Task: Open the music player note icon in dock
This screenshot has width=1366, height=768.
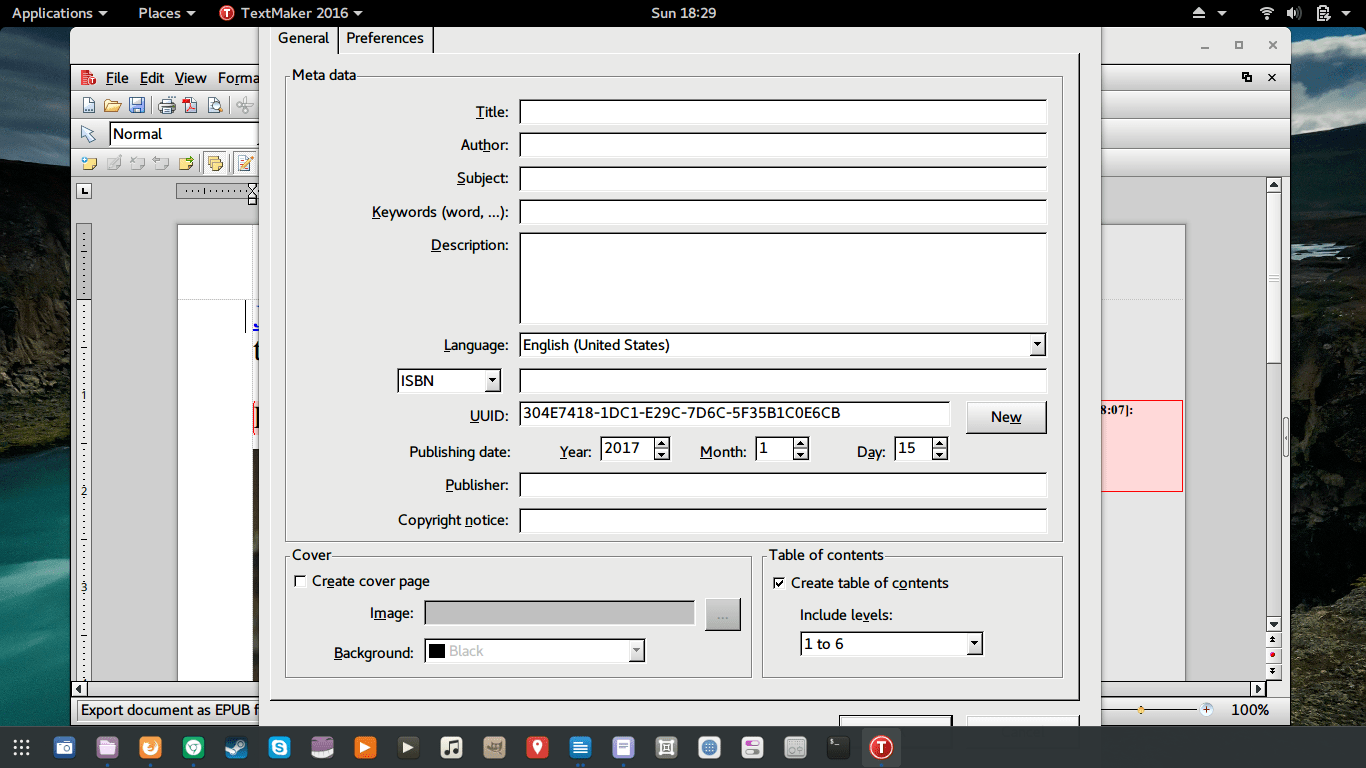Action: (x=451, y=747)
